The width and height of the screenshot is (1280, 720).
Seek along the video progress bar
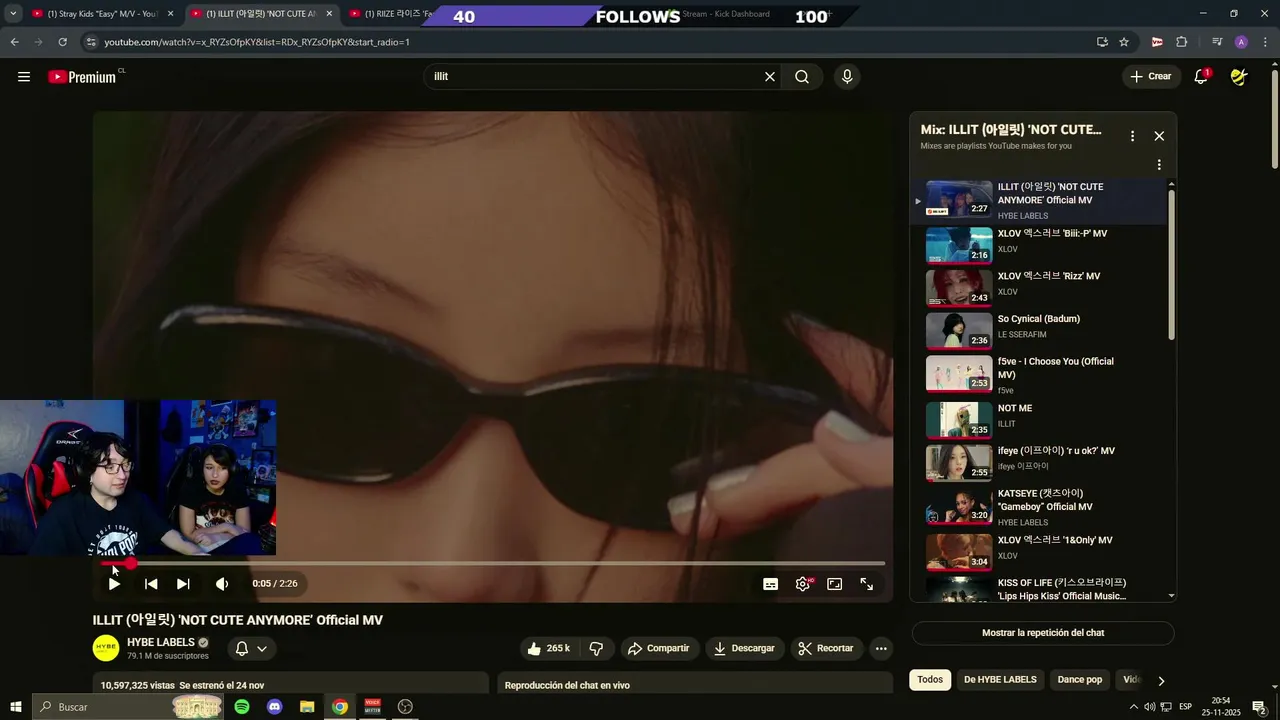pos(493,564)
